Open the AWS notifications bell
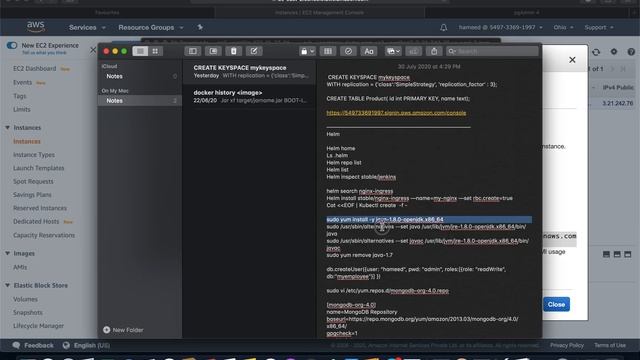 (x=443, y=27)
